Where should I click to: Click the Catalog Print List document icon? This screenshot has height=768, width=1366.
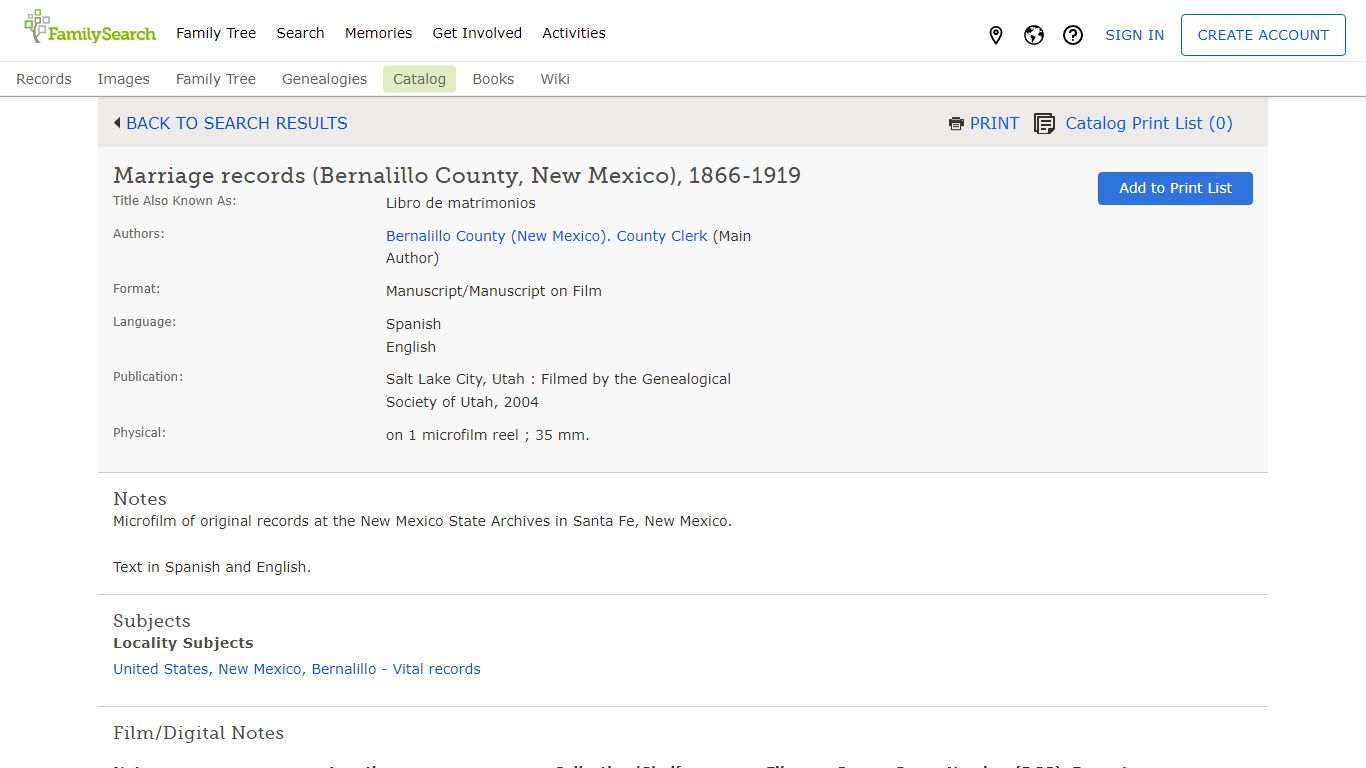pos(1044,124)
